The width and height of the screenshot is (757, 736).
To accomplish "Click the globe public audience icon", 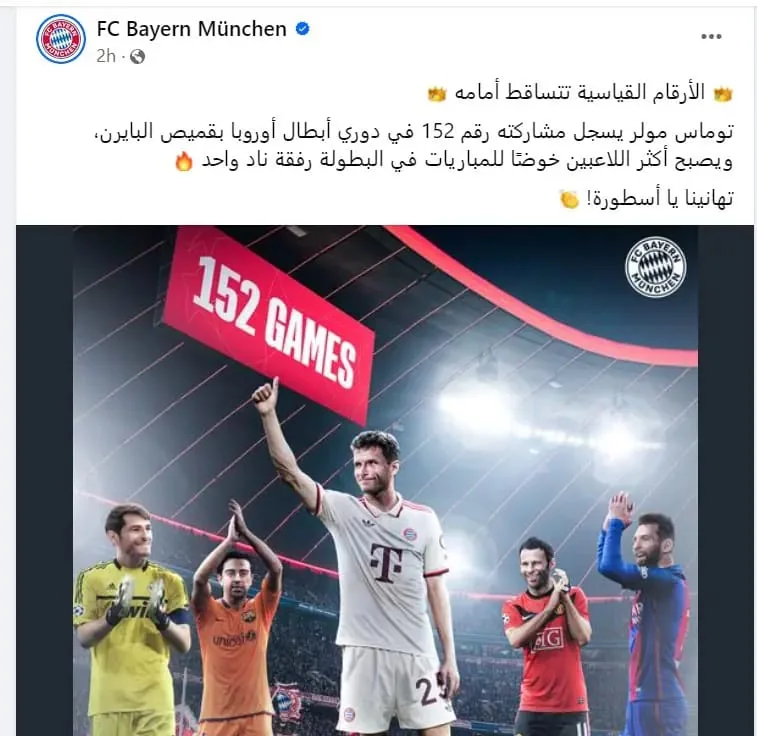I will pos(137,57).
